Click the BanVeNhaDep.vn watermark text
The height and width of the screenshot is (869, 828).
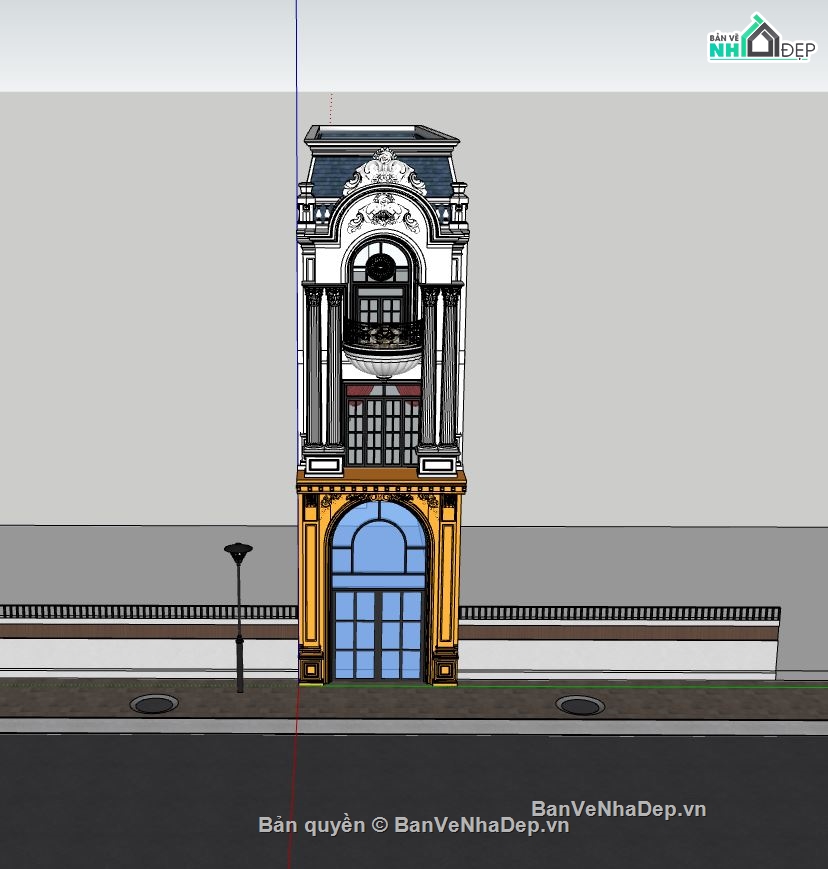coord(618,808)
